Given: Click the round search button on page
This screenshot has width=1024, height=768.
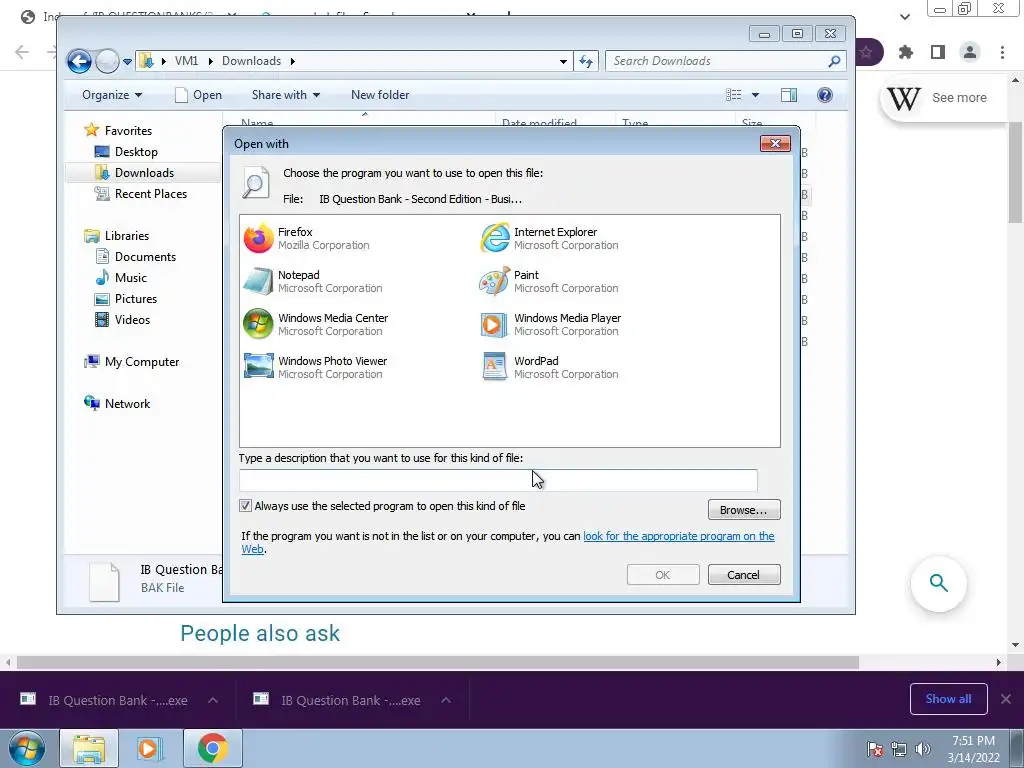Looking at the screenshot, I should tap(938, 583).
